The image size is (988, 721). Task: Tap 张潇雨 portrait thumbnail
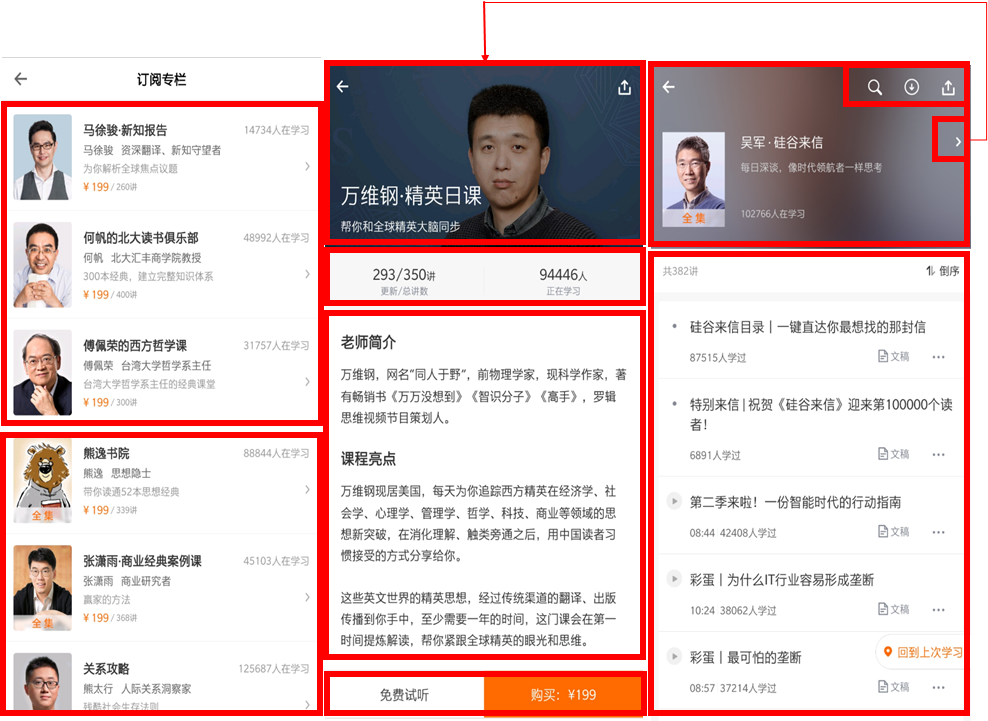[x=42, y=588]
